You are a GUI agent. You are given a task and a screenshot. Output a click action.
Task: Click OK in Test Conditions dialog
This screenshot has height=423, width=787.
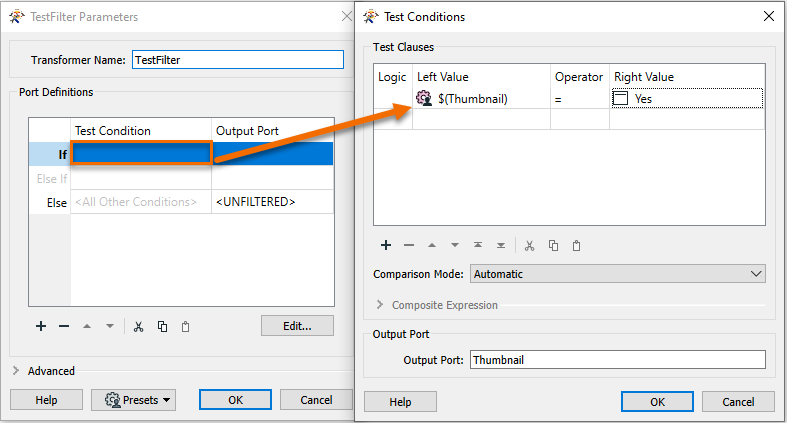coord(658,402)
